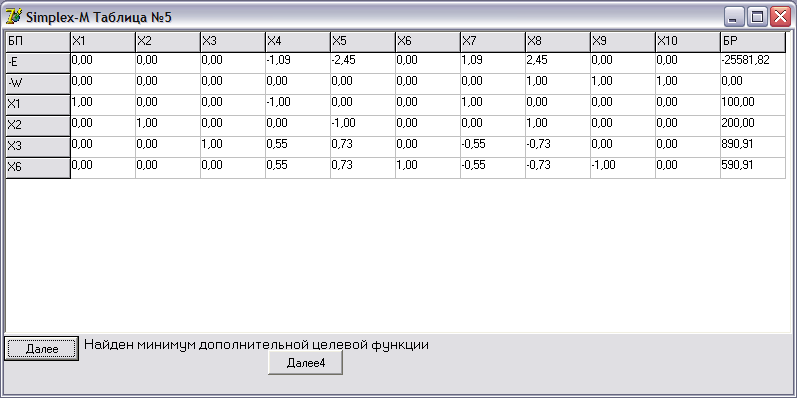Minimize the Simplex-M window

tap(733, 18)
